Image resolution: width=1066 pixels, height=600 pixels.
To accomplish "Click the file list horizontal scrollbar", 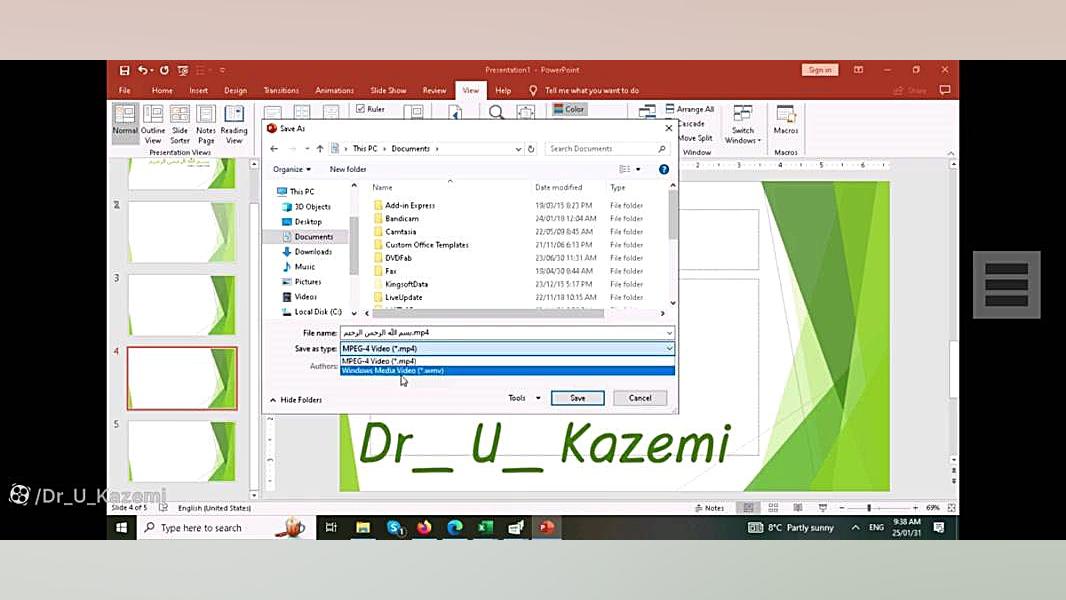I will pos(488,313).
